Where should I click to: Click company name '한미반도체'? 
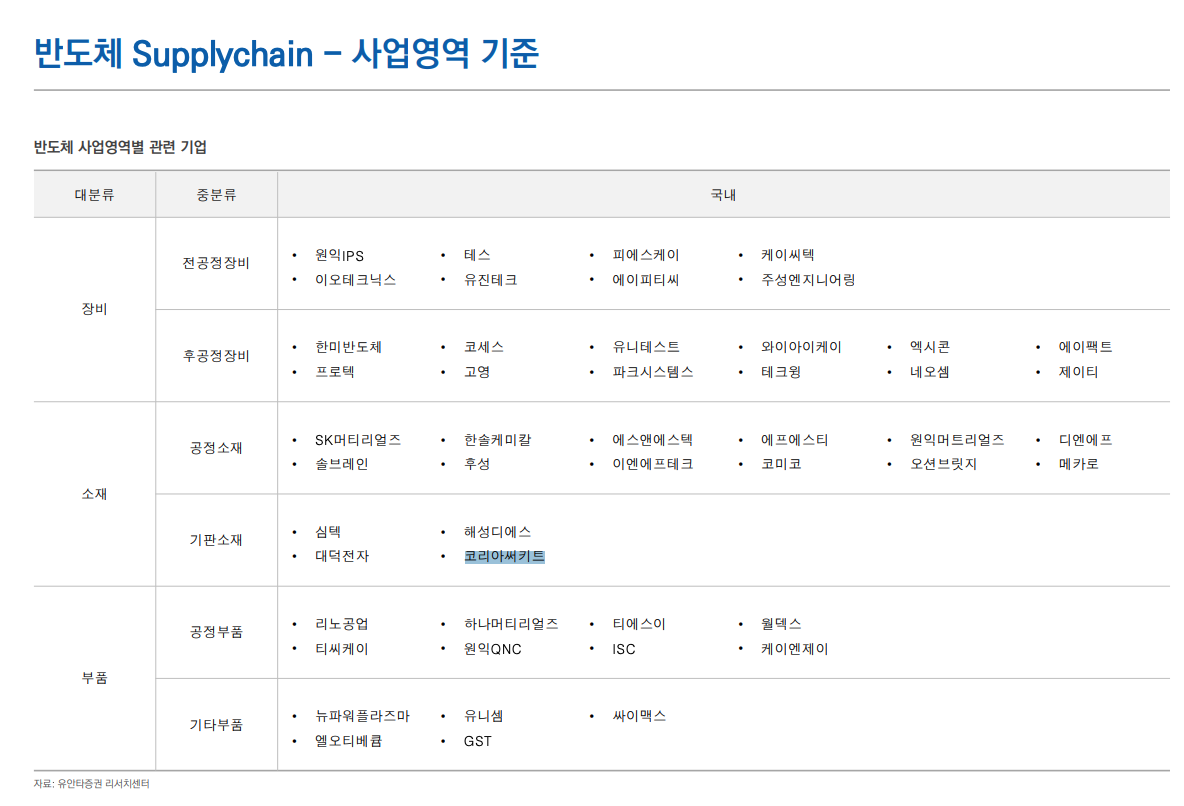click(348, 347)
